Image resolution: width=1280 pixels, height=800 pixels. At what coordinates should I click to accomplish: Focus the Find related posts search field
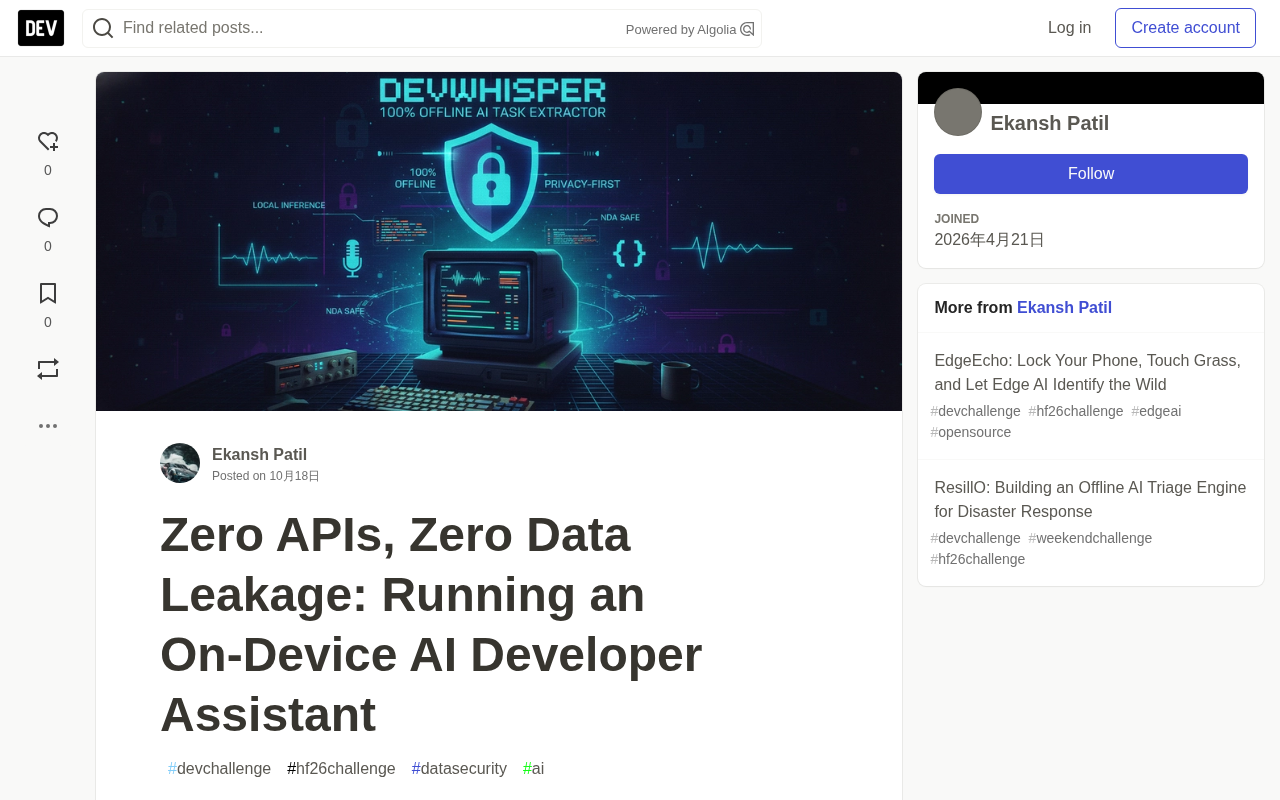click(x=422, y=28)
